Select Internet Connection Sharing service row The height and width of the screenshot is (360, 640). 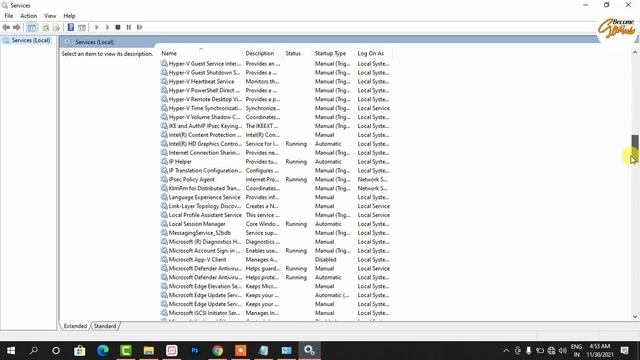point(275,153)
